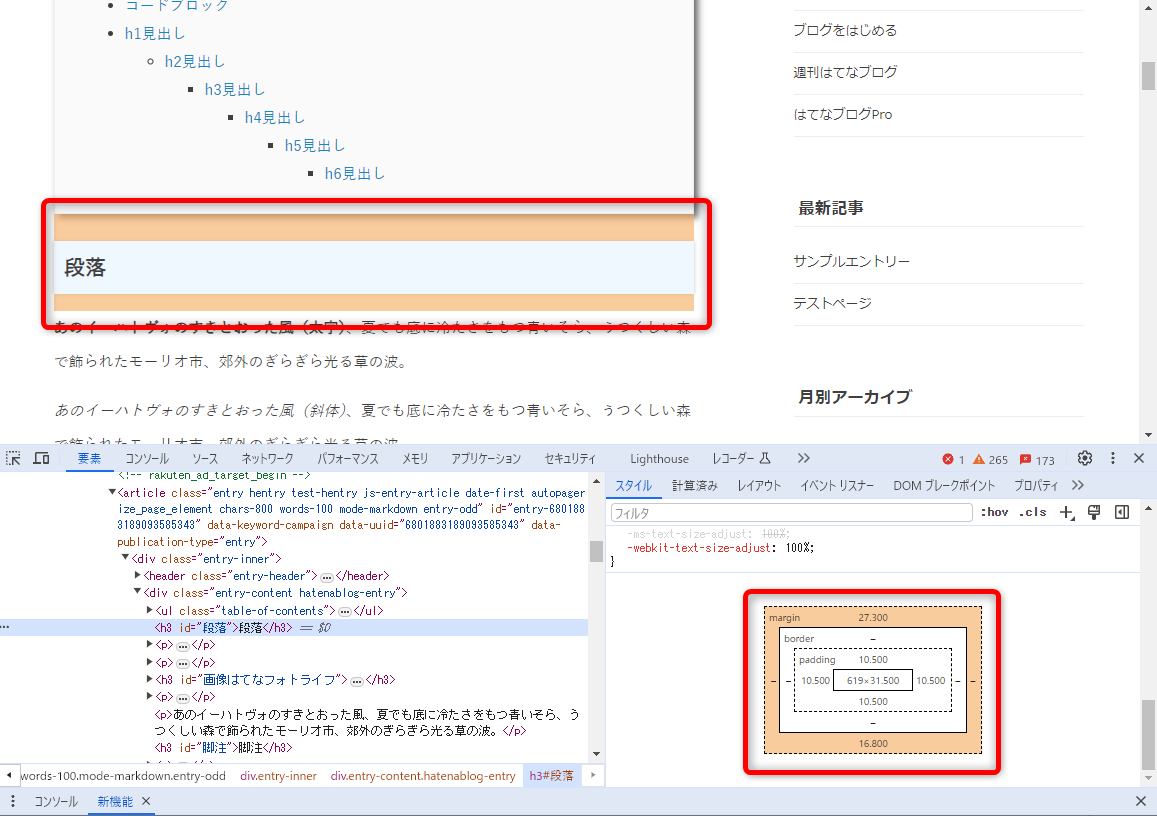Select the プロパティ sub-tab
1157x816 pixels.
1035,485
